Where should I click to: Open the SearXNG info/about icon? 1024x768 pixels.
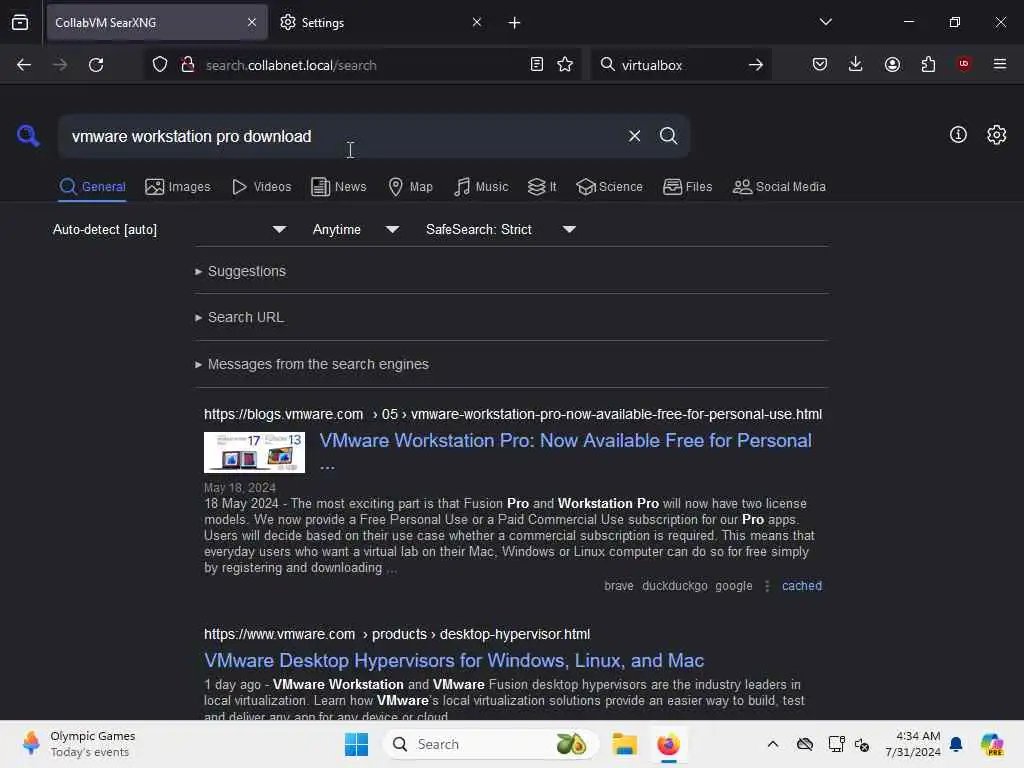957,135
